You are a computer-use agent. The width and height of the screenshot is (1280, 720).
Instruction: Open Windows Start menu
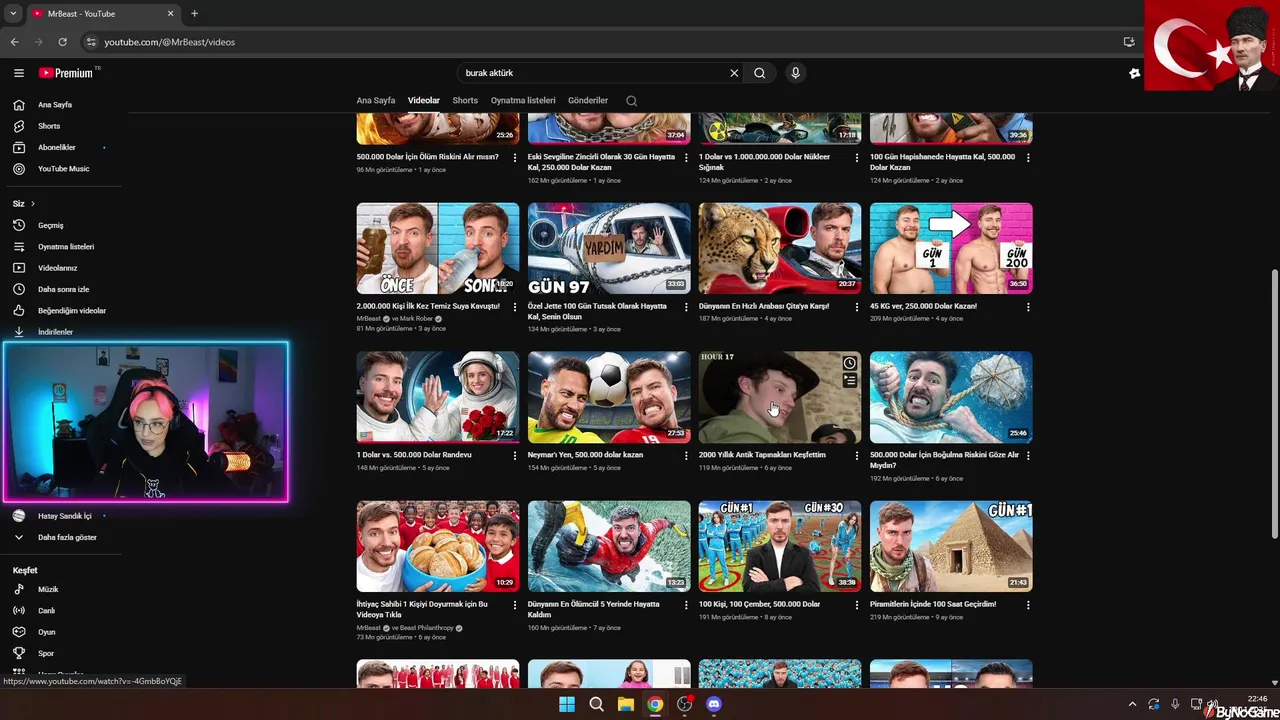click(567, 704)
